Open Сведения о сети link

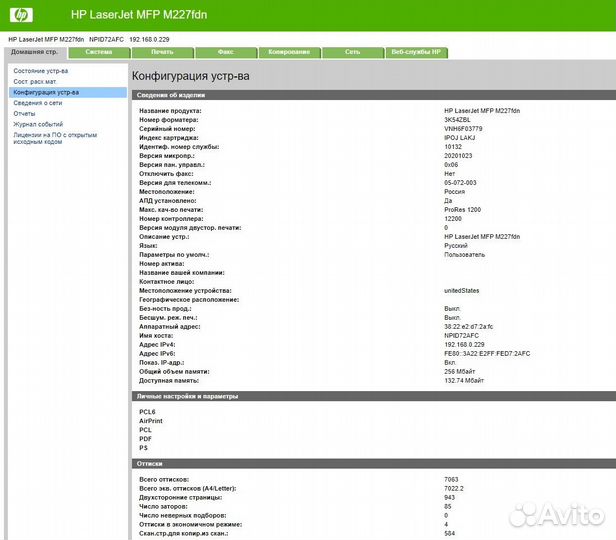coord(38,103)
